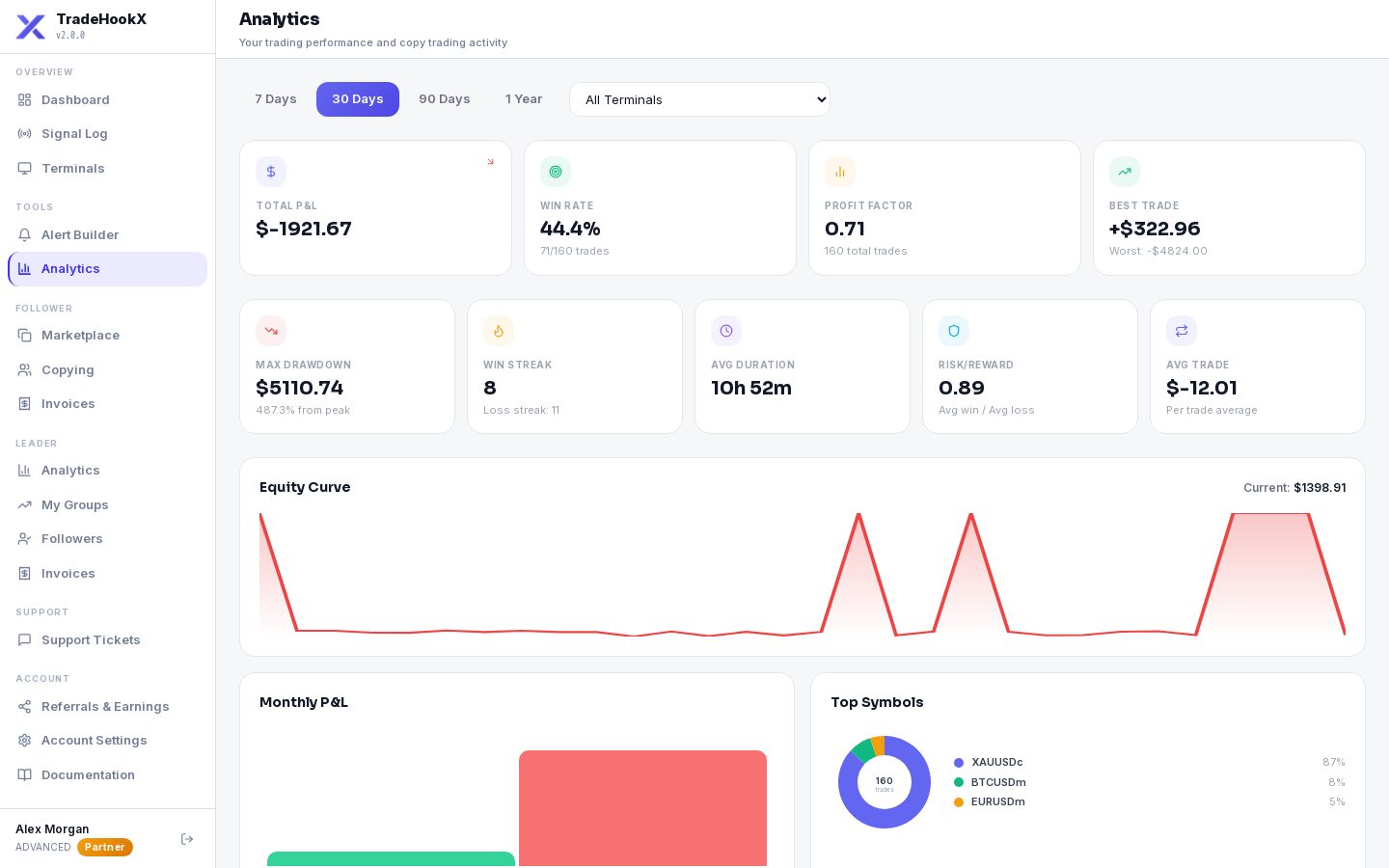Click the Best Trade uptrend icon
Image resolution: width=1389 pixels, height=868 pixels.
tap(1125, 172)
